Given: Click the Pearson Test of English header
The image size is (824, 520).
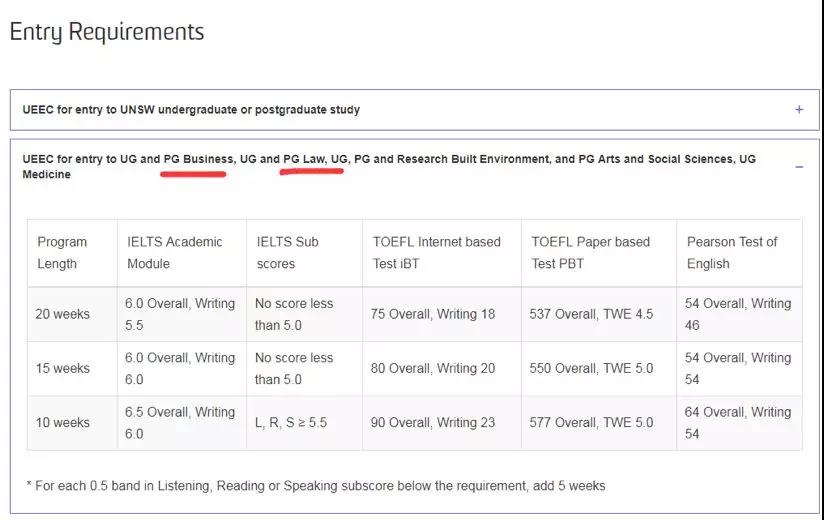Looking at the screenshot, I should pos(739,253).
